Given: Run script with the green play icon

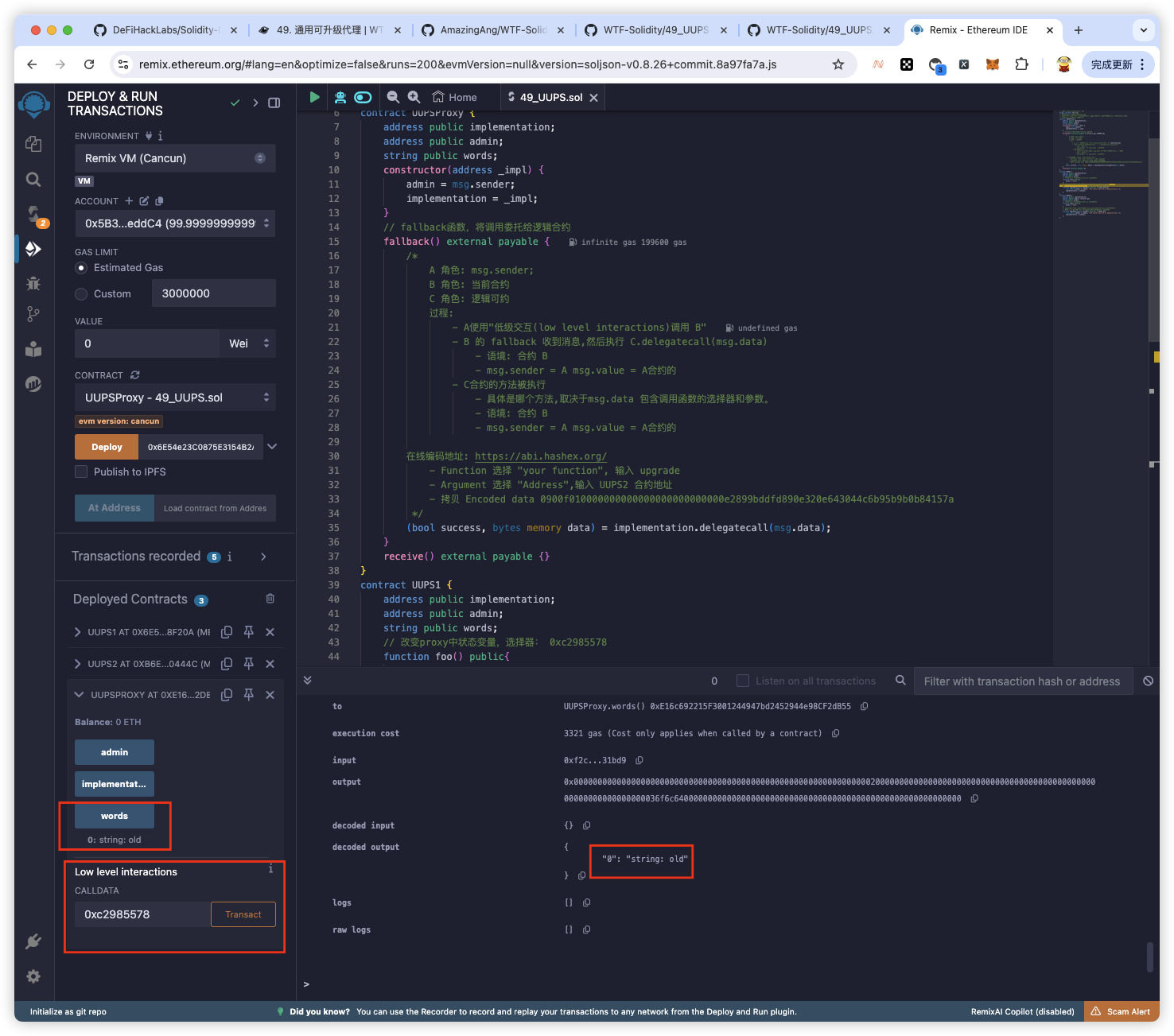Looking at the screenshot, I should coord(314,97).
